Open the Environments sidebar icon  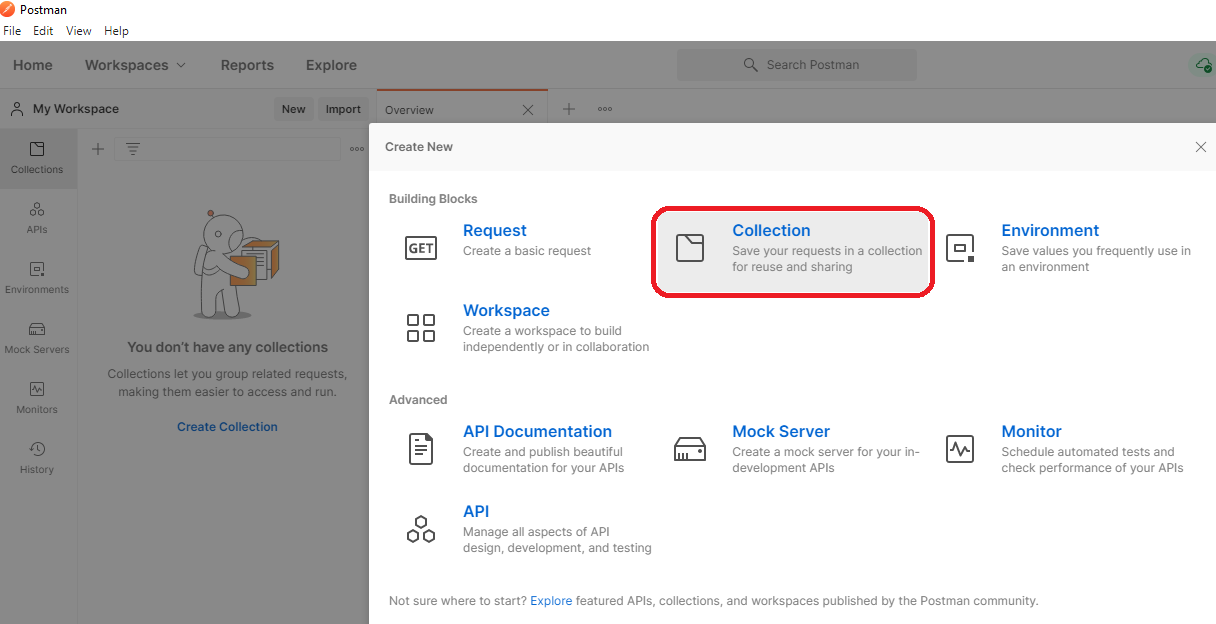coord(37,270)
